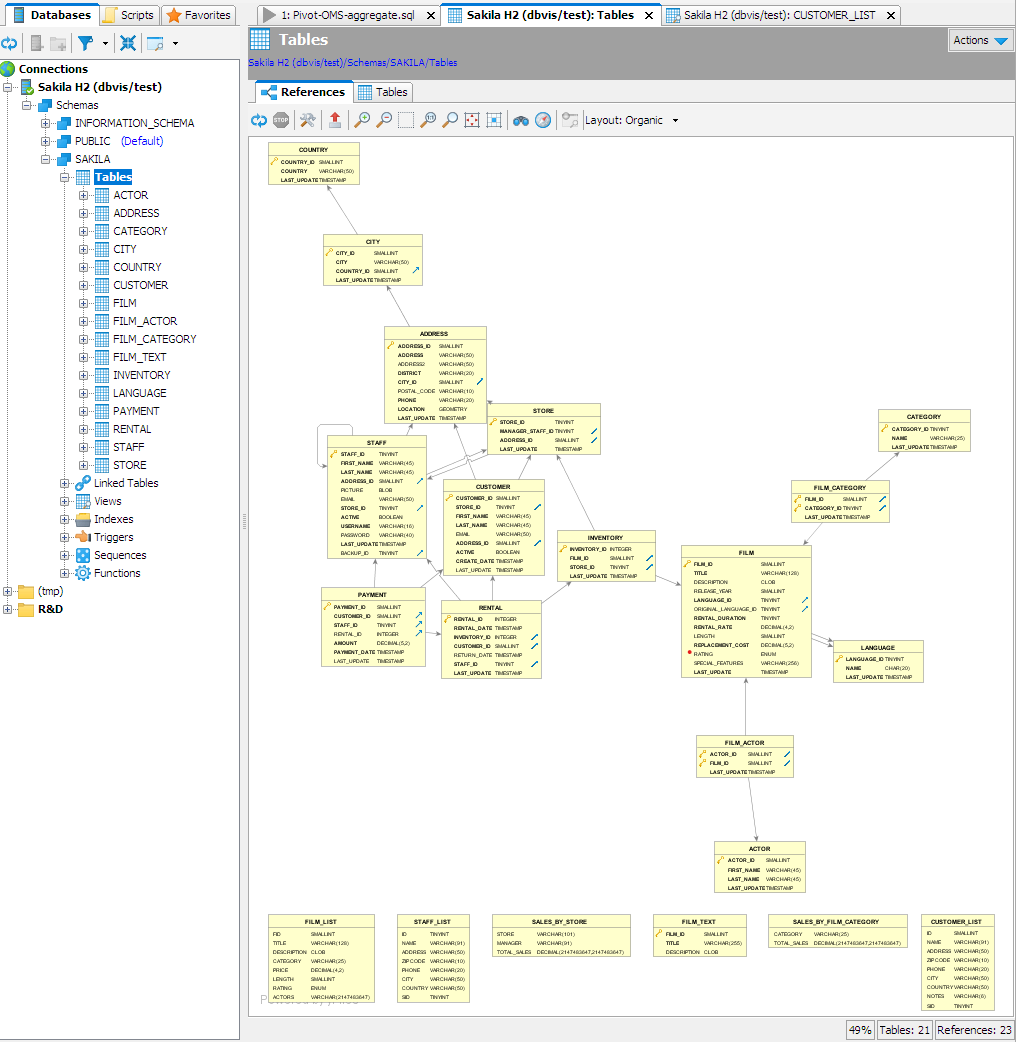Open the Actions dropdown menu
The width and height of the screenshot is (1016, 1042).
(980, 40)
